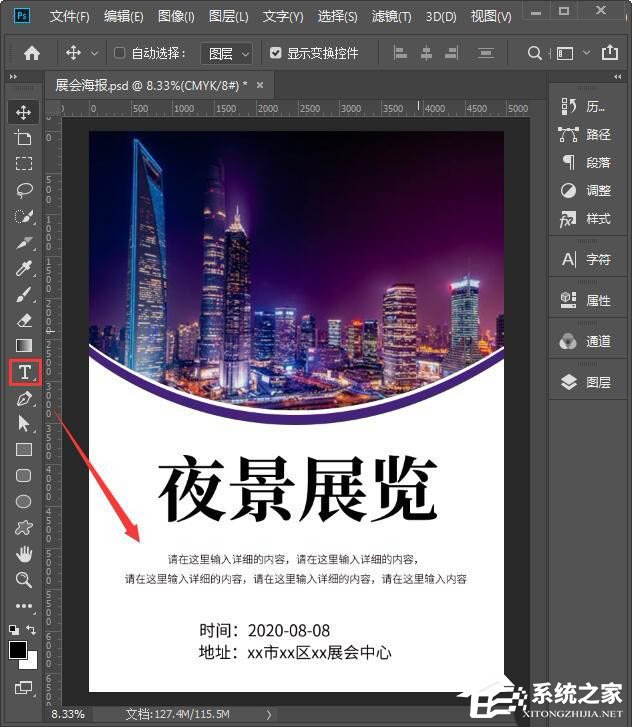Enable the 自动选择 checkbox

tap(120, 53)
